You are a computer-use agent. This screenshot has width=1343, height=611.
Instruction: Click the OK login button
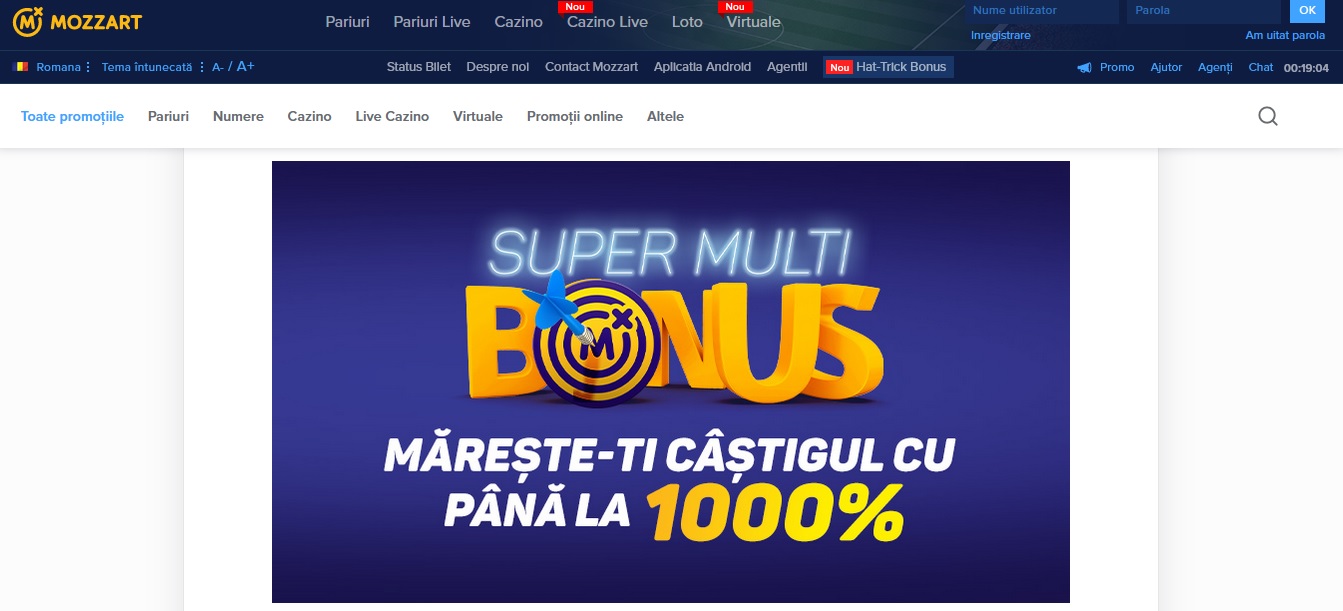click(1308, 11)
